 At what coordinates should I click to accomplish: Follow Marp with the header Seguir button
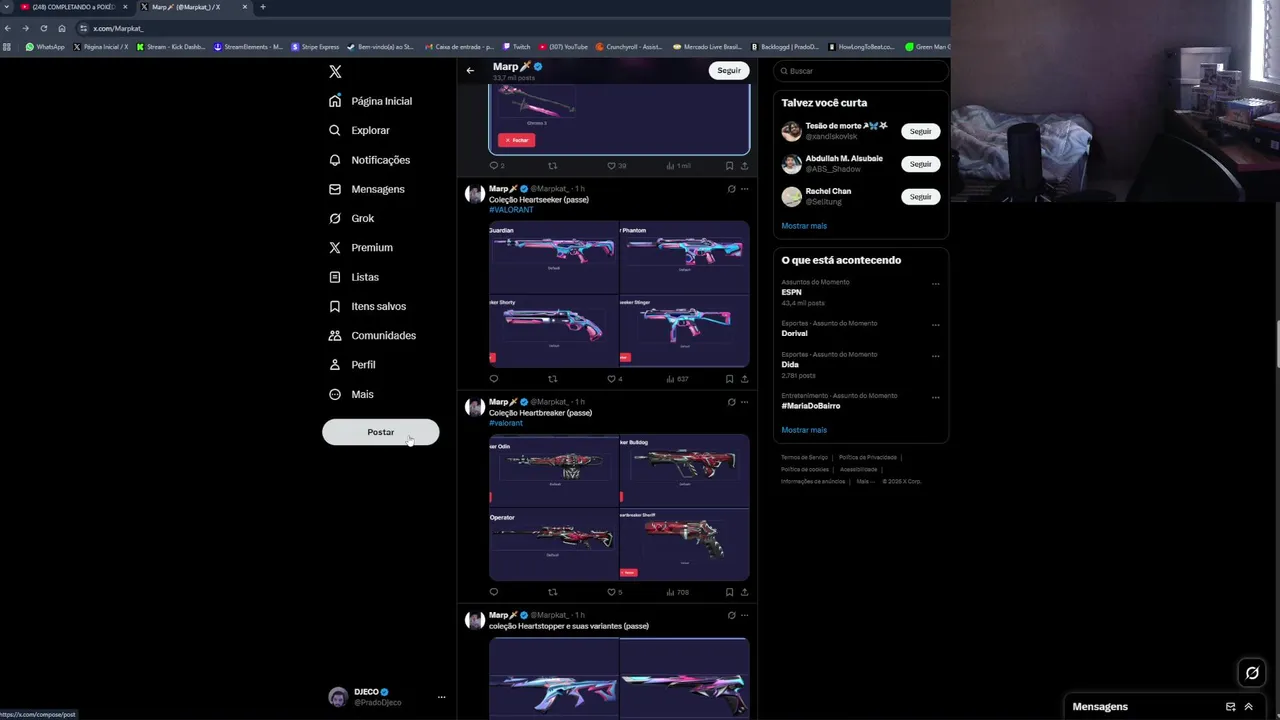[x=729, y=70]
